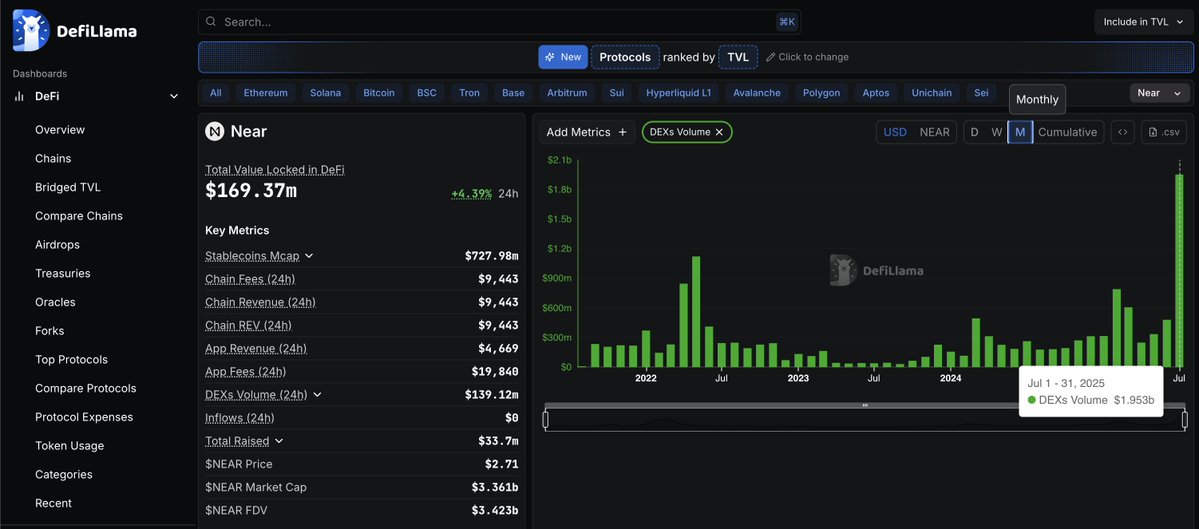Open Bridged TVL in the sidebar

pos(67,187)
